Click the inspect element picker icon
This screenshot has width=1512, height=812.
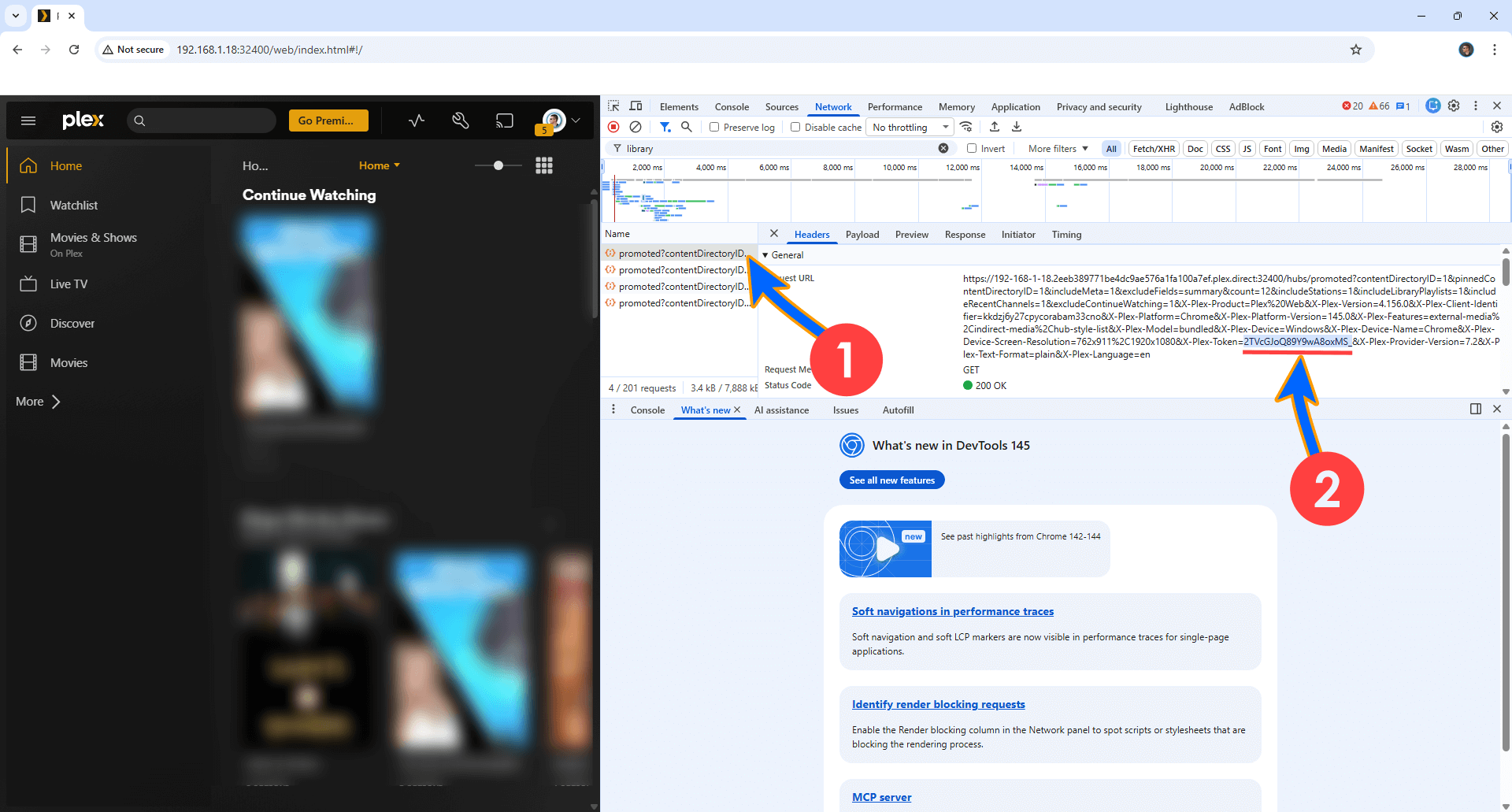click(613, 106)
